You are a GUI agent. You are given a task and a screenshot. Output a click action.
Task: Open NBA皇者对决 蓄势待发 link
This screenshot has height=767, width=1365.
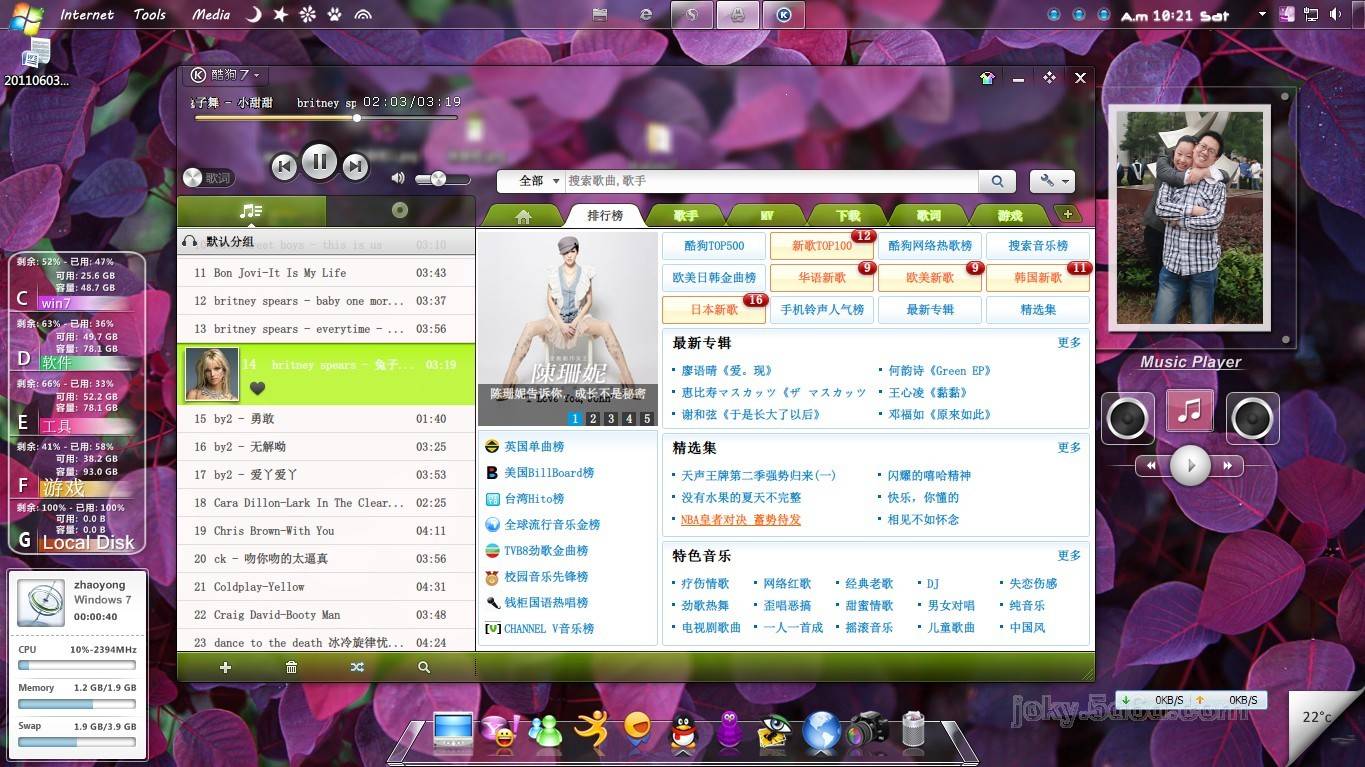741,520
